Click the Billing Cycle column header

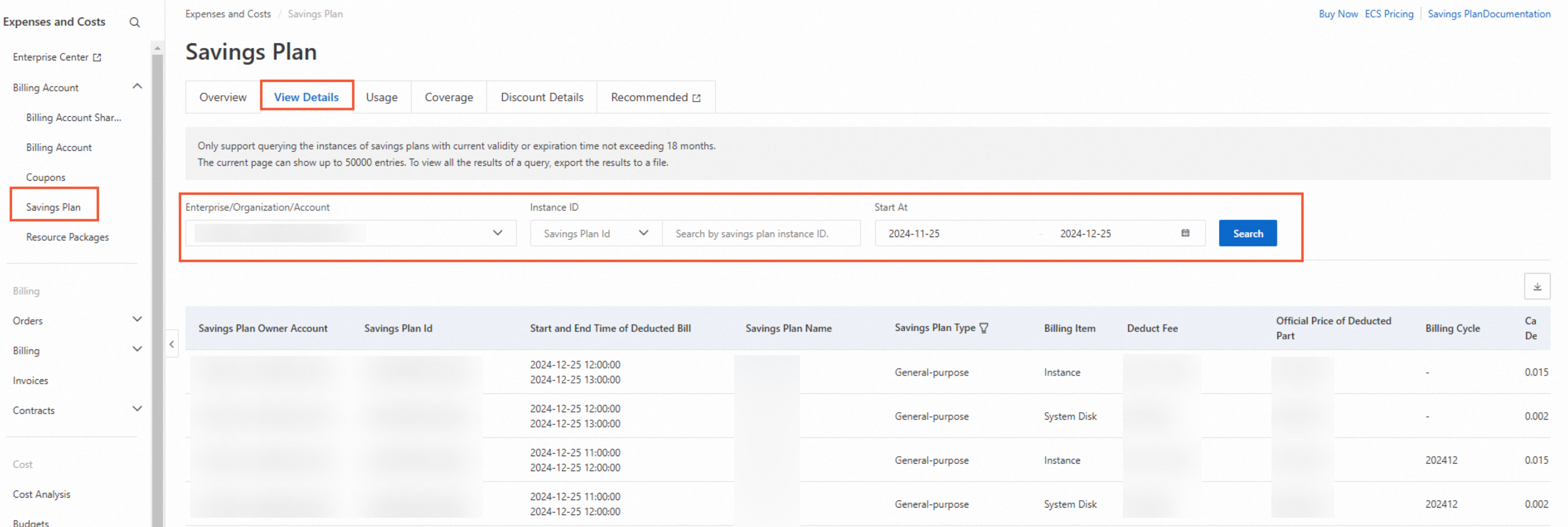1452,328
